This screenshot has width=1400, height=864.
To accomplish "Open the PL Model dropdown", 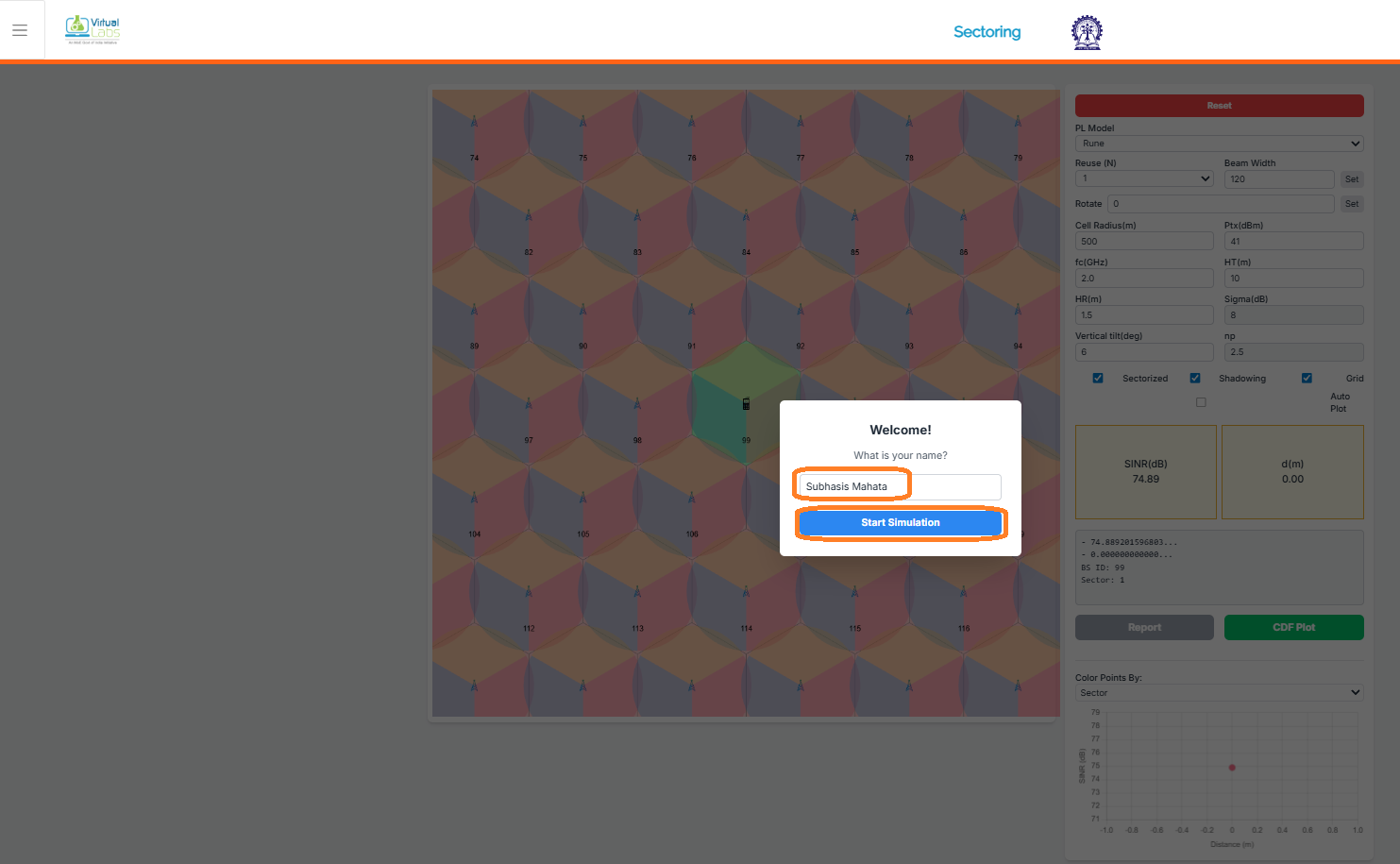I will (x=1219, y=144).
